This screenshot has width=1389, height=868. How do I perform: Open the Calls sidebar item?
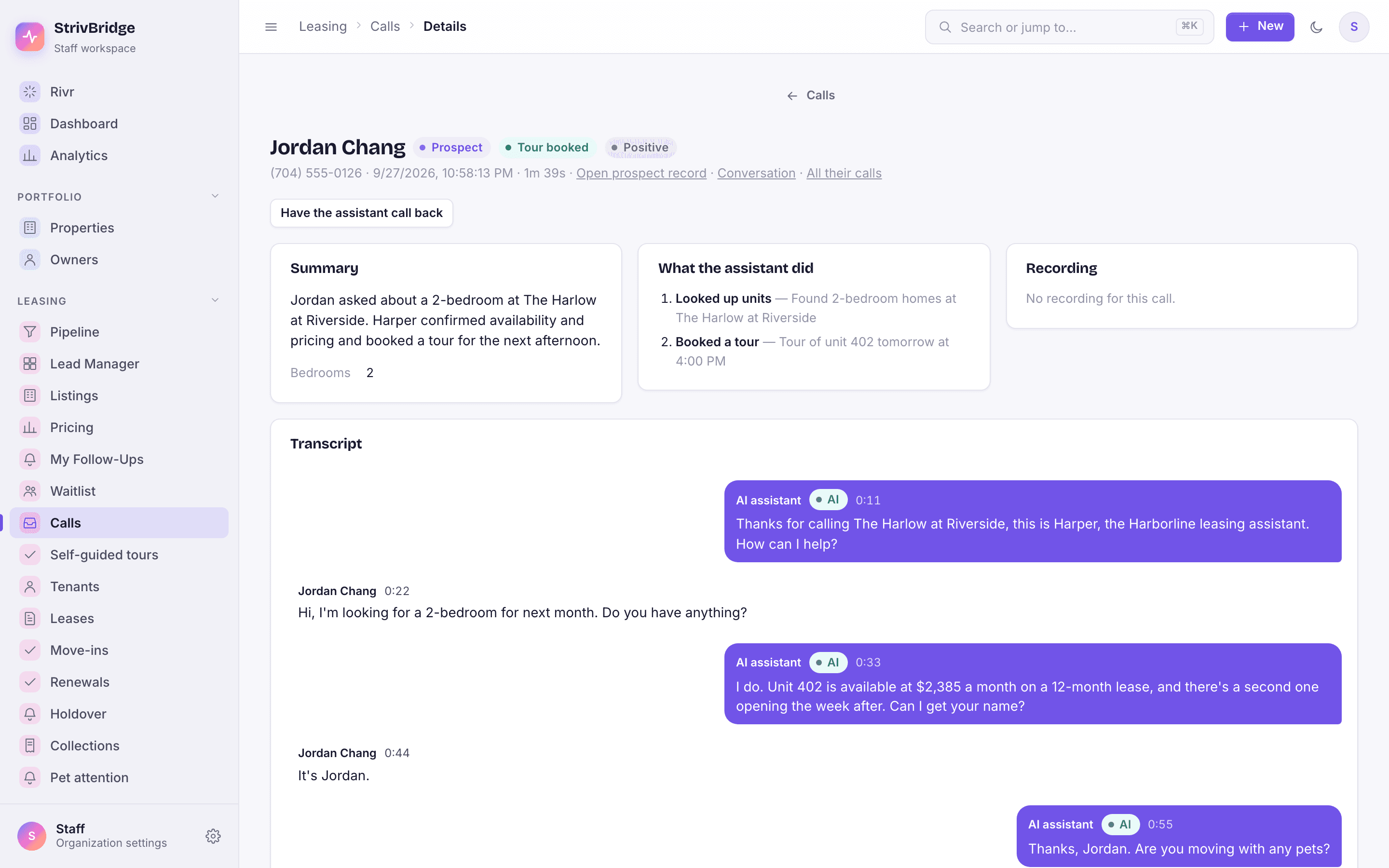(x=119, y=523)
